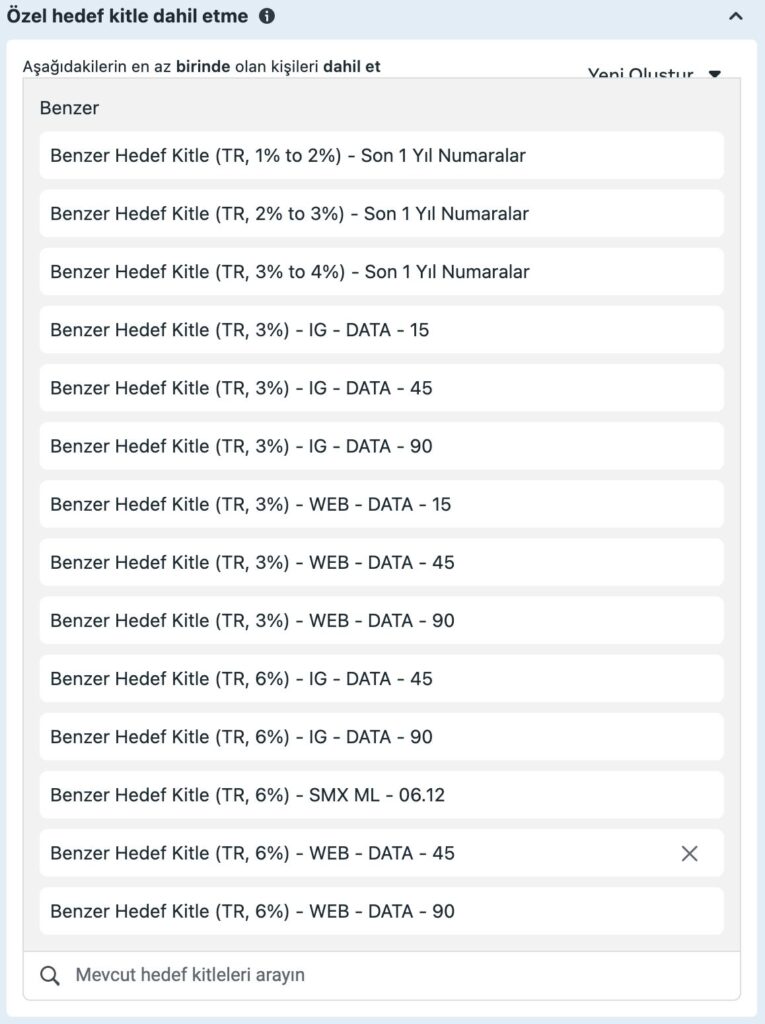
Task: Click the info icon beside Özel hedef kitle
Action: pos(266,16)
